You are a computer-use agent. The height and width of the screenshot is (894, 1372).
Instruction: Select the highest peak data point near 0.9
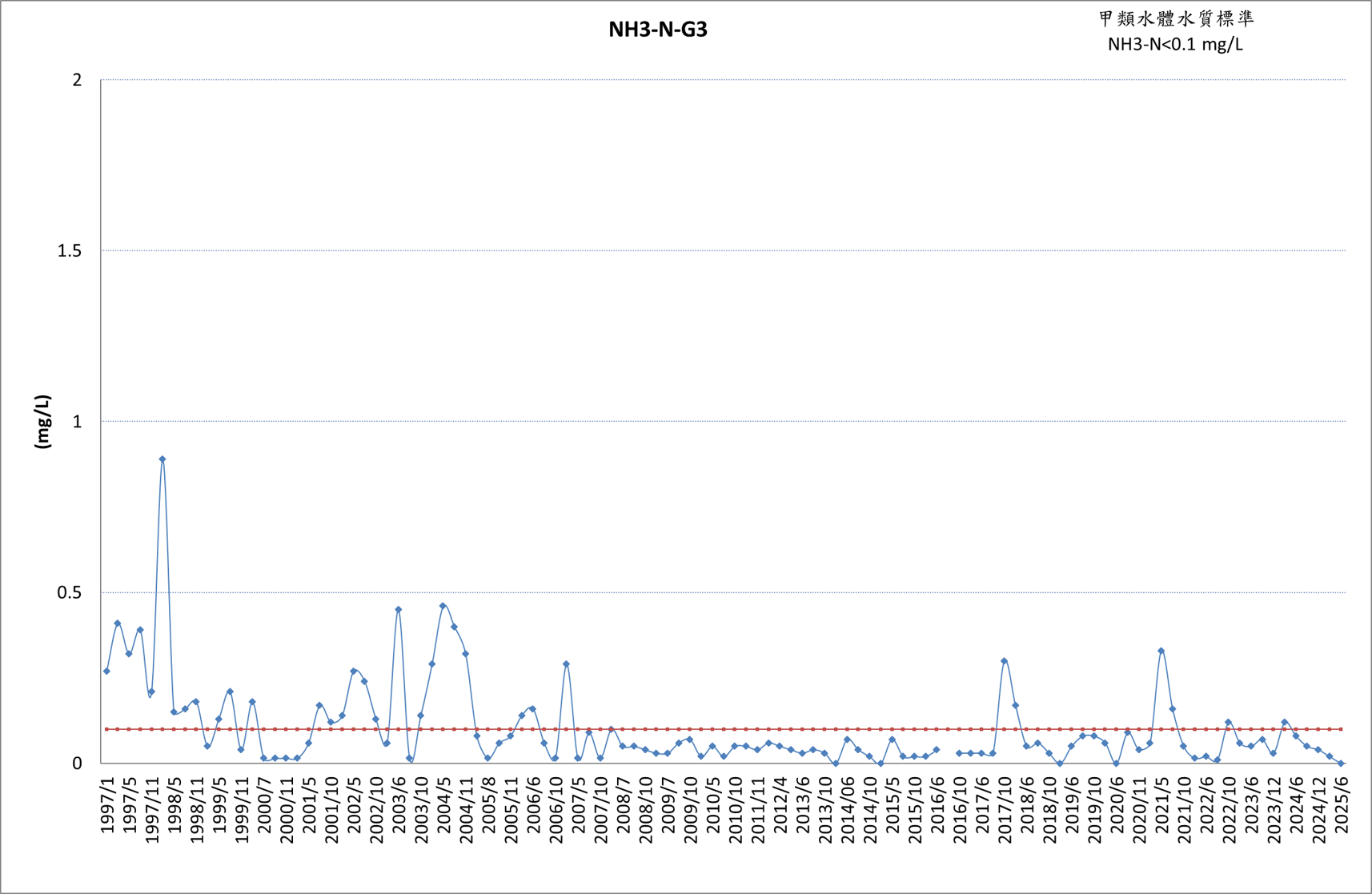click(162, 459)
